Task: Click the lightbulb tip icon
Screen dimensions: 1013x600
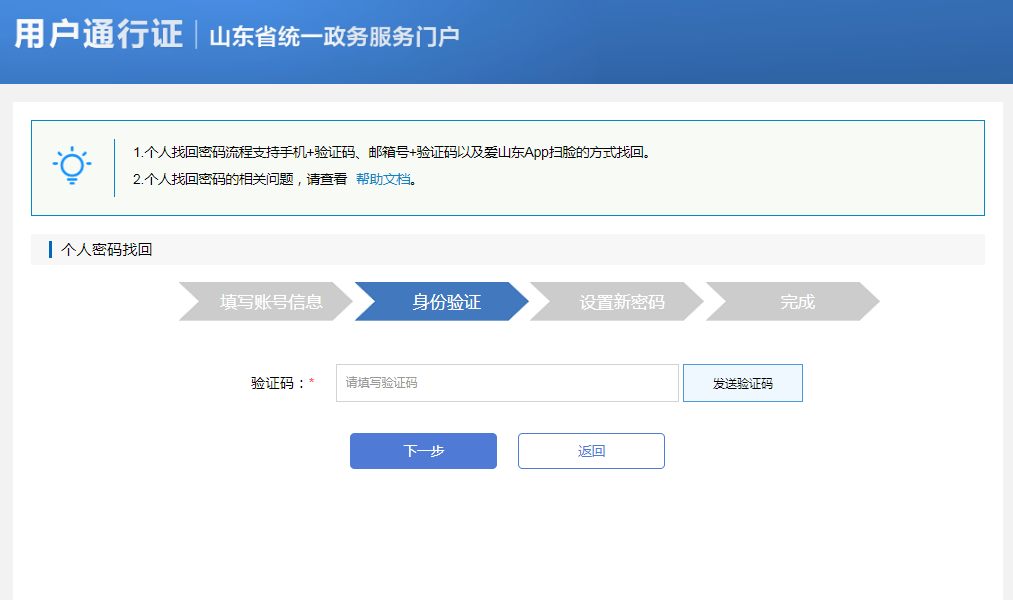Action: click(x=72, y=166)
